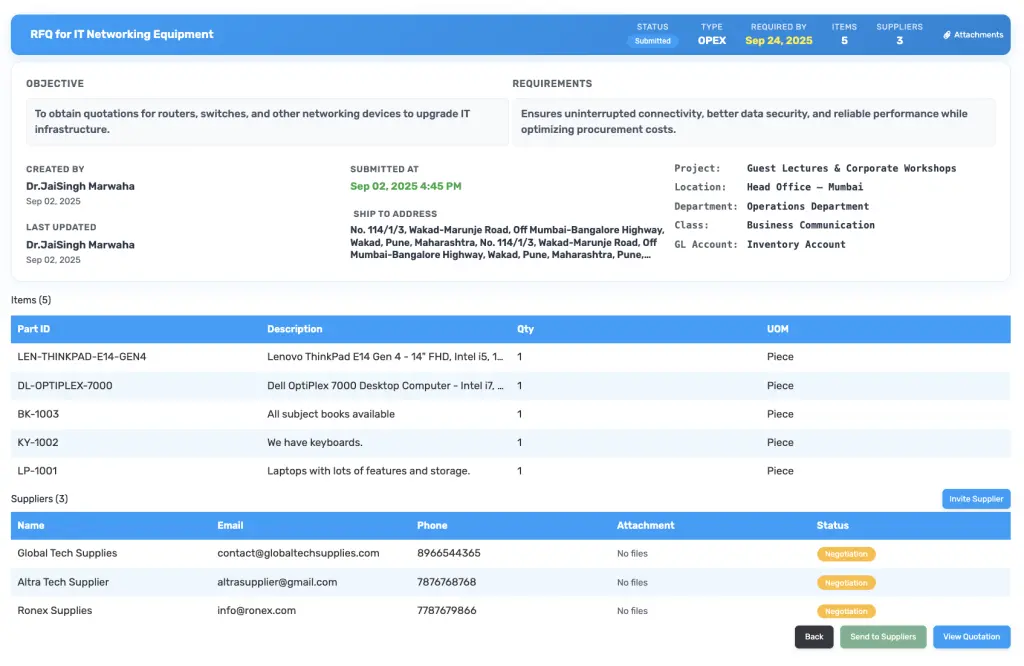Click Ronex Supplies supplier name

pos(54,611)
